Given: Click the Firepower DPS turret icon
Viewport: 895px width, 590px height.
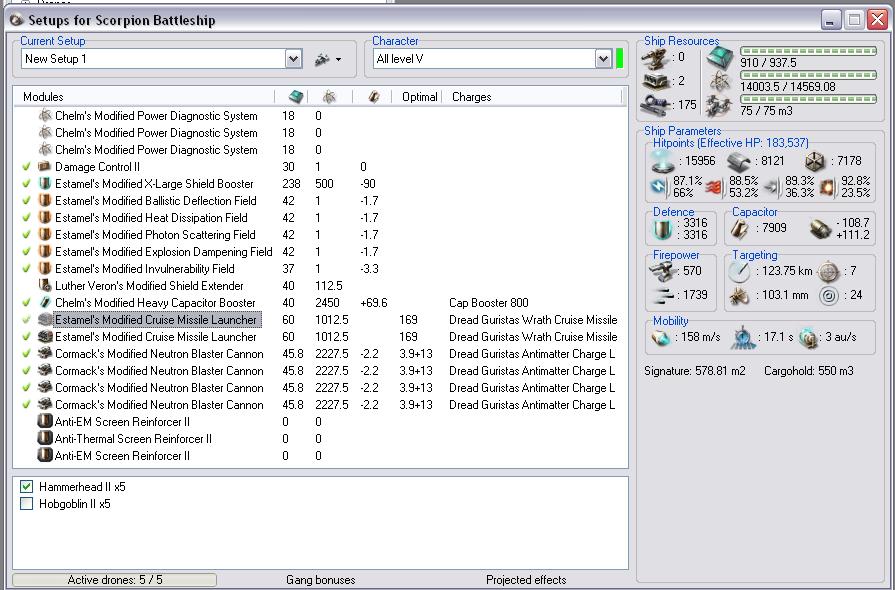Looking at the screenshot, I should point(663,271).
